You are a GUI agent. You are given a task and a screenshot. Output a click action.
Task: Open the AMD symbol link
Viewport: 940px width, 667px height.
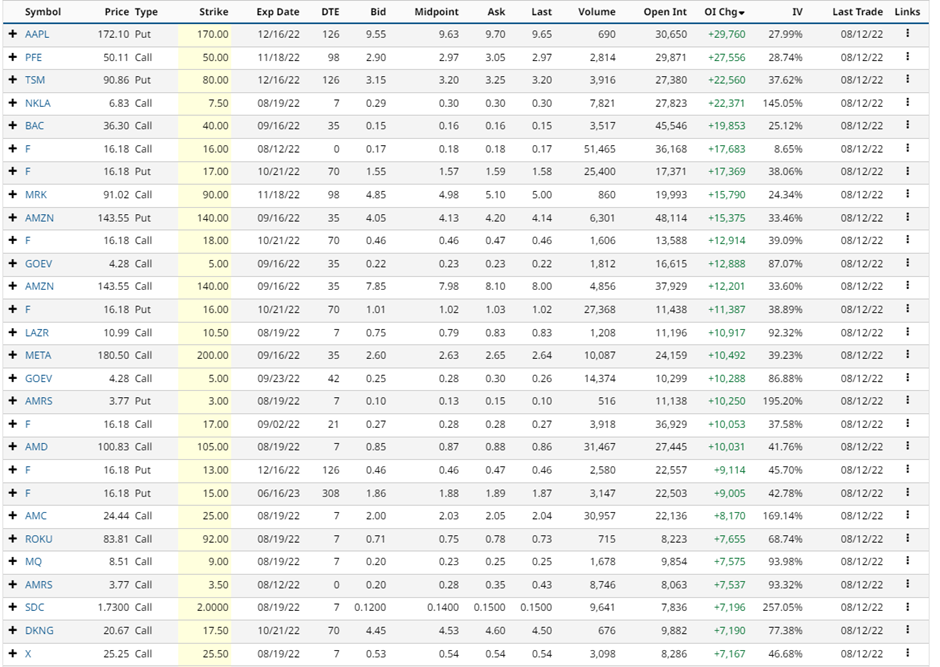click(x=36, y=447)
